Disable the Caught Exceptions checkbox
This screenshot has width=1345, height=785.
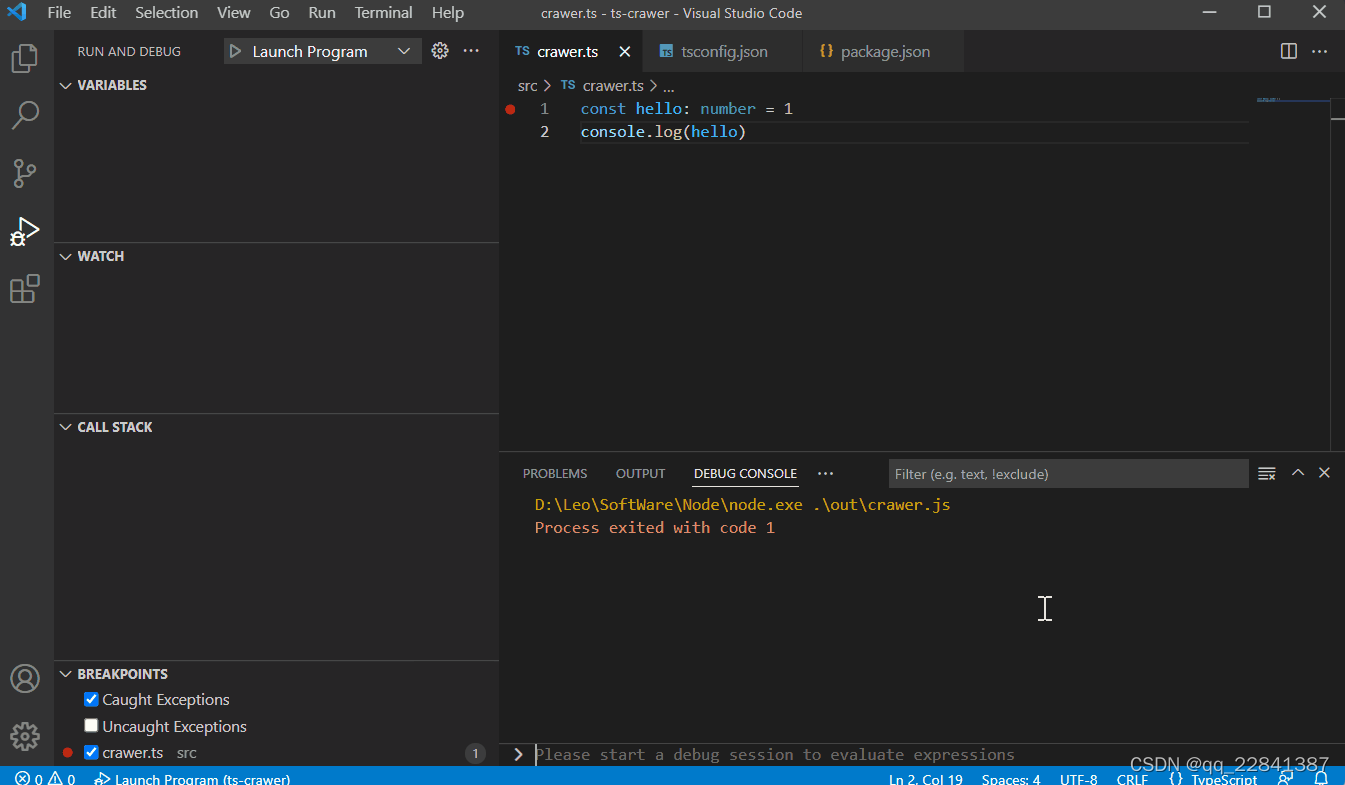[91, 699]
